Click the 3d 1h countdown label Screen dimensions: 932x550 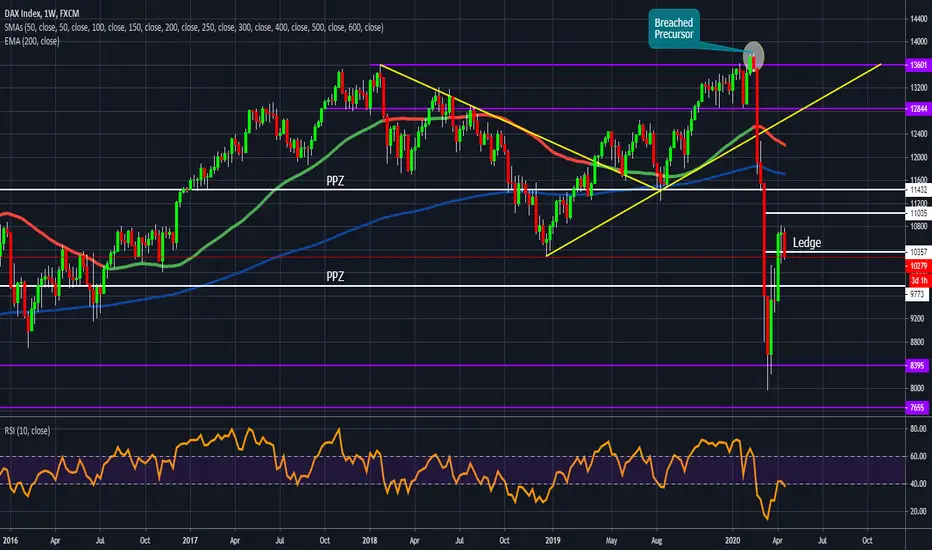pyautogui.click(x=919, y=280)
